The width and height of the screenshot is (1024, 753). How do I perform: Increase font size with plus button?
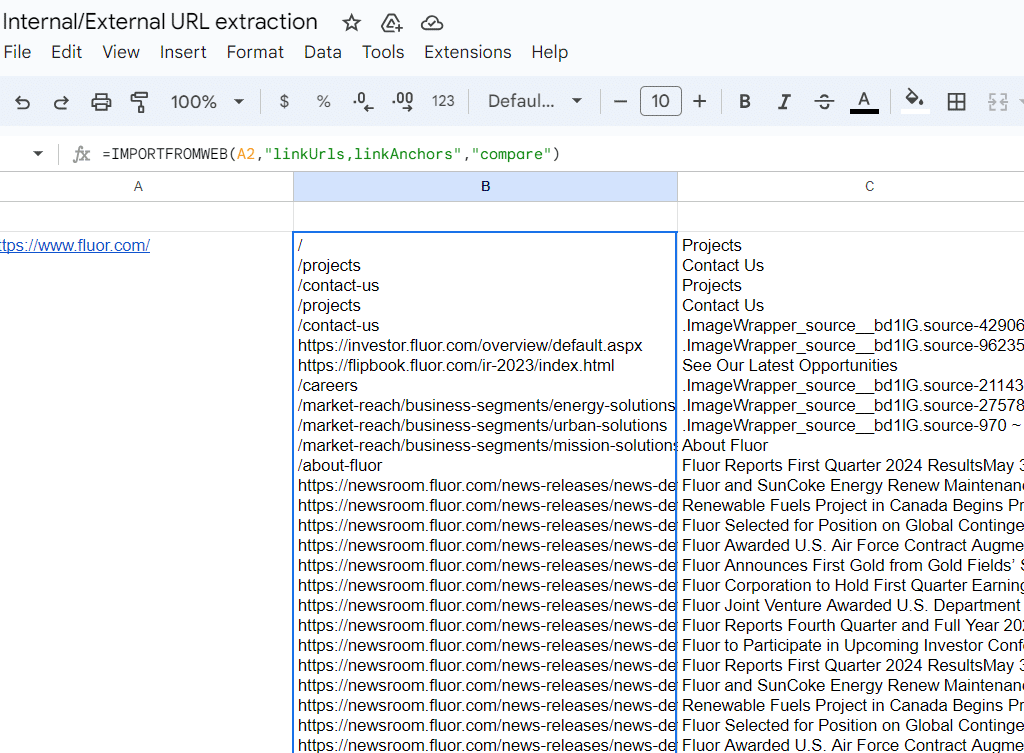699,101
